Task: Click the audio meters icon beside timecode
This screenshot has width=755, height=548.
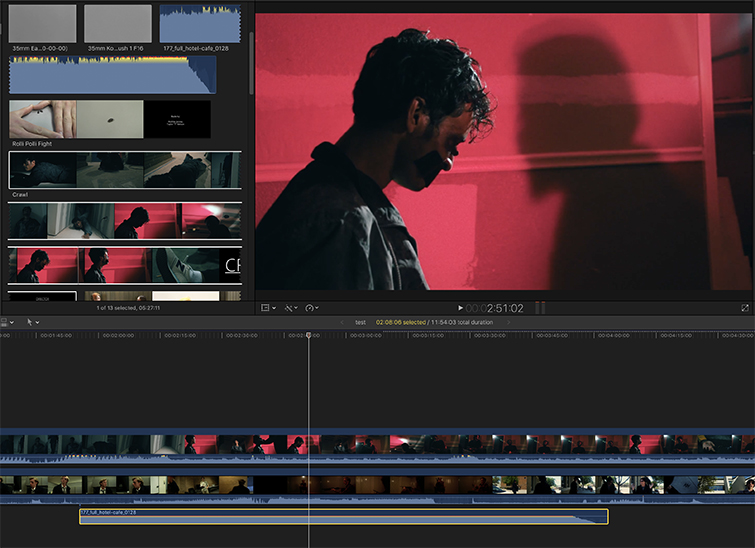Action: 539,308
